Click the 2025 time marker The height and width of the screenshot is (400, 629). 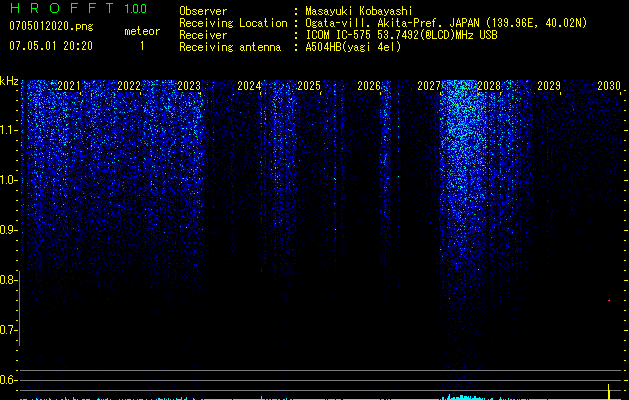click(309, 85)
